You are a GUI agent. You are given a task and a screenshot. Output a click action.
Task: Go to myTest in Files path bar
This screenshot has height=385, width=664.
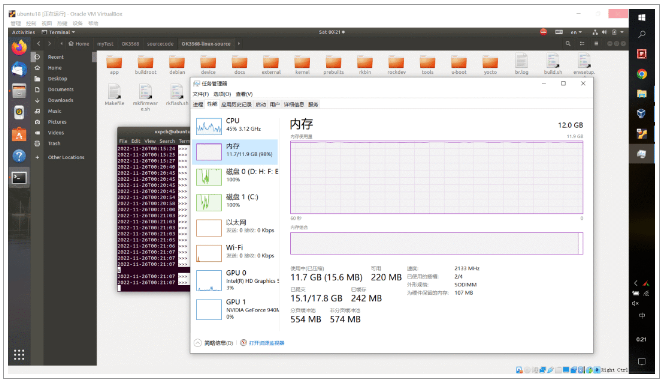(105, 44)
